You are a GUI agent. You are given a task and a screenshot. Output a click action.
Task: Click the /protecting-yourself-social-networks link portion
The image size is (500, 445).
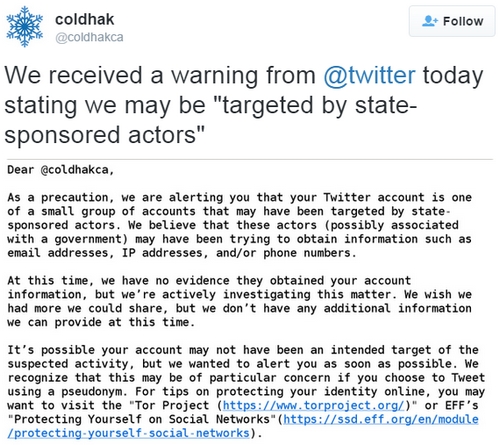tap(128, 433)
